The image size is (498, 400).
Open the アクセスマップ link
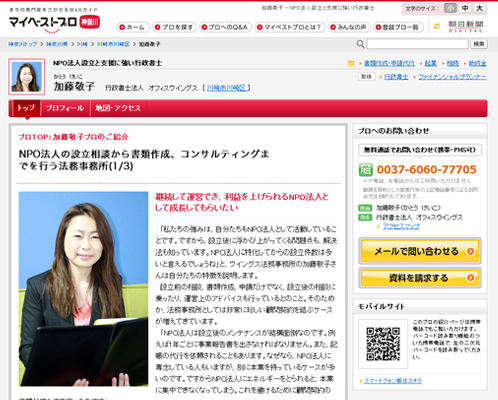(x=401, y=226)
